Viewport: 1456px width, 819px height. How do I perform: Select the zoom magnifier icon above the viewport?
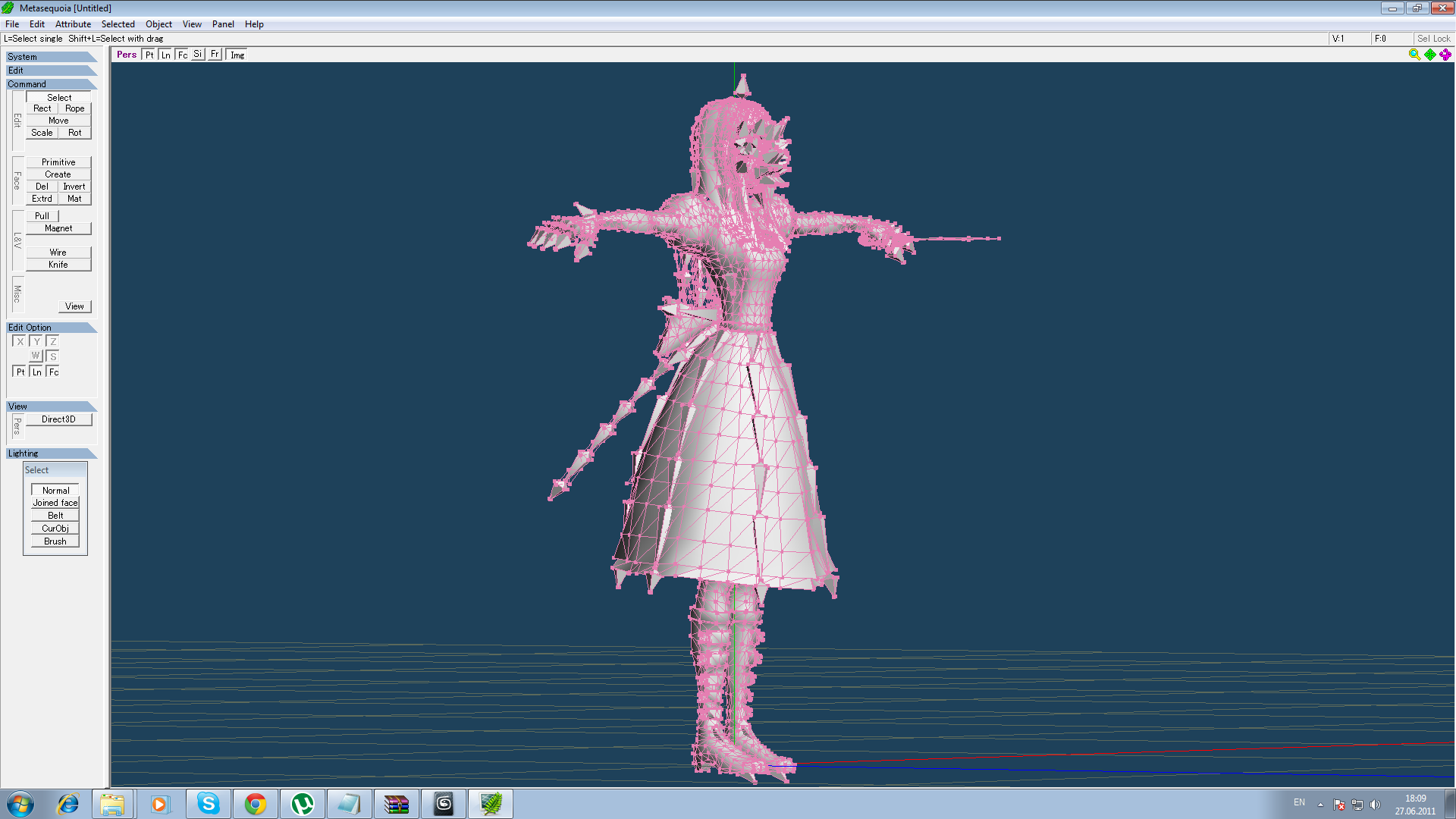pos(1415,54)
